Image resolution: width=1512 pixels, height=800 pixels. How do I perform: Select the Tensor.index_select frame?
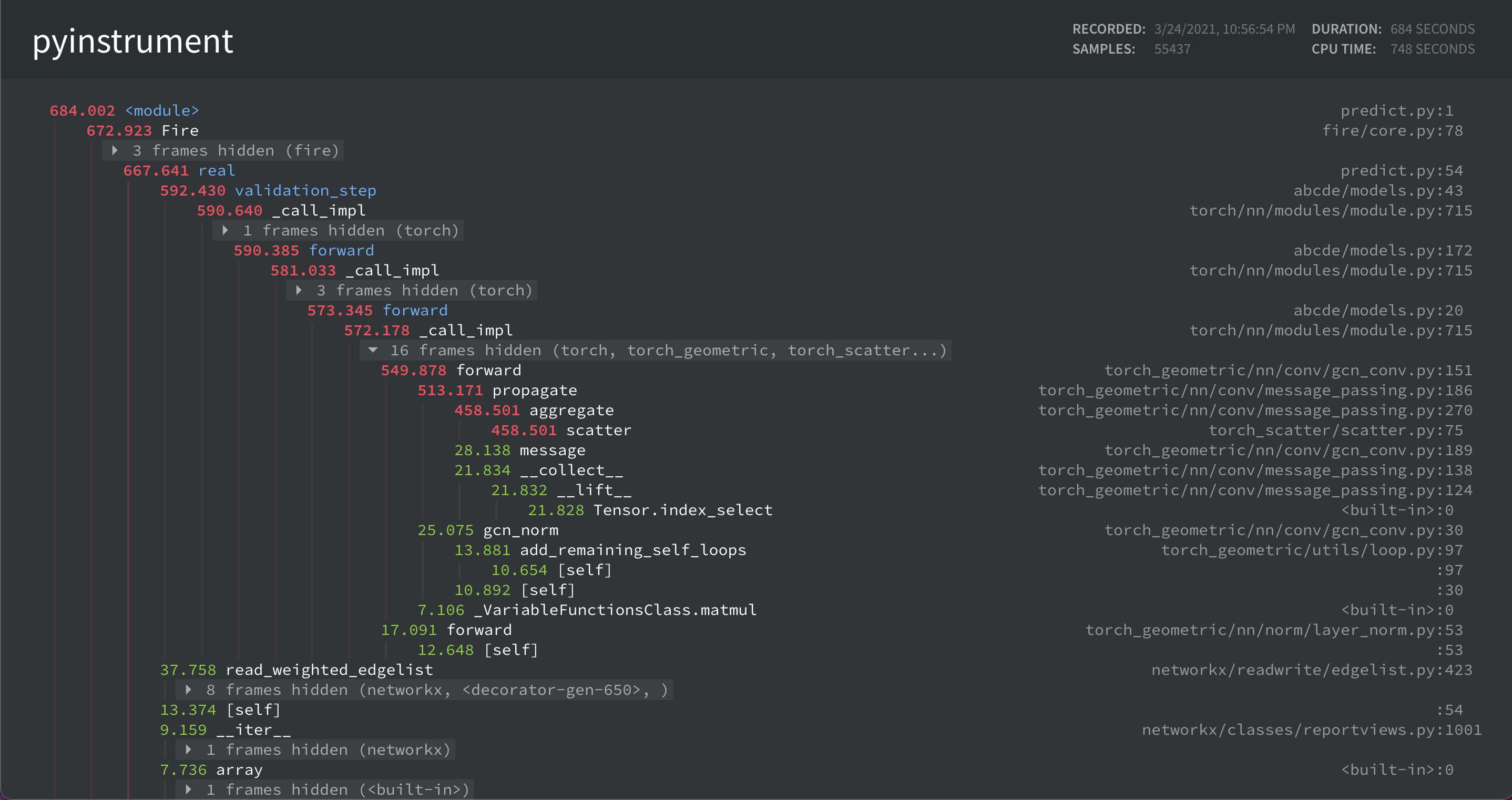682,509
